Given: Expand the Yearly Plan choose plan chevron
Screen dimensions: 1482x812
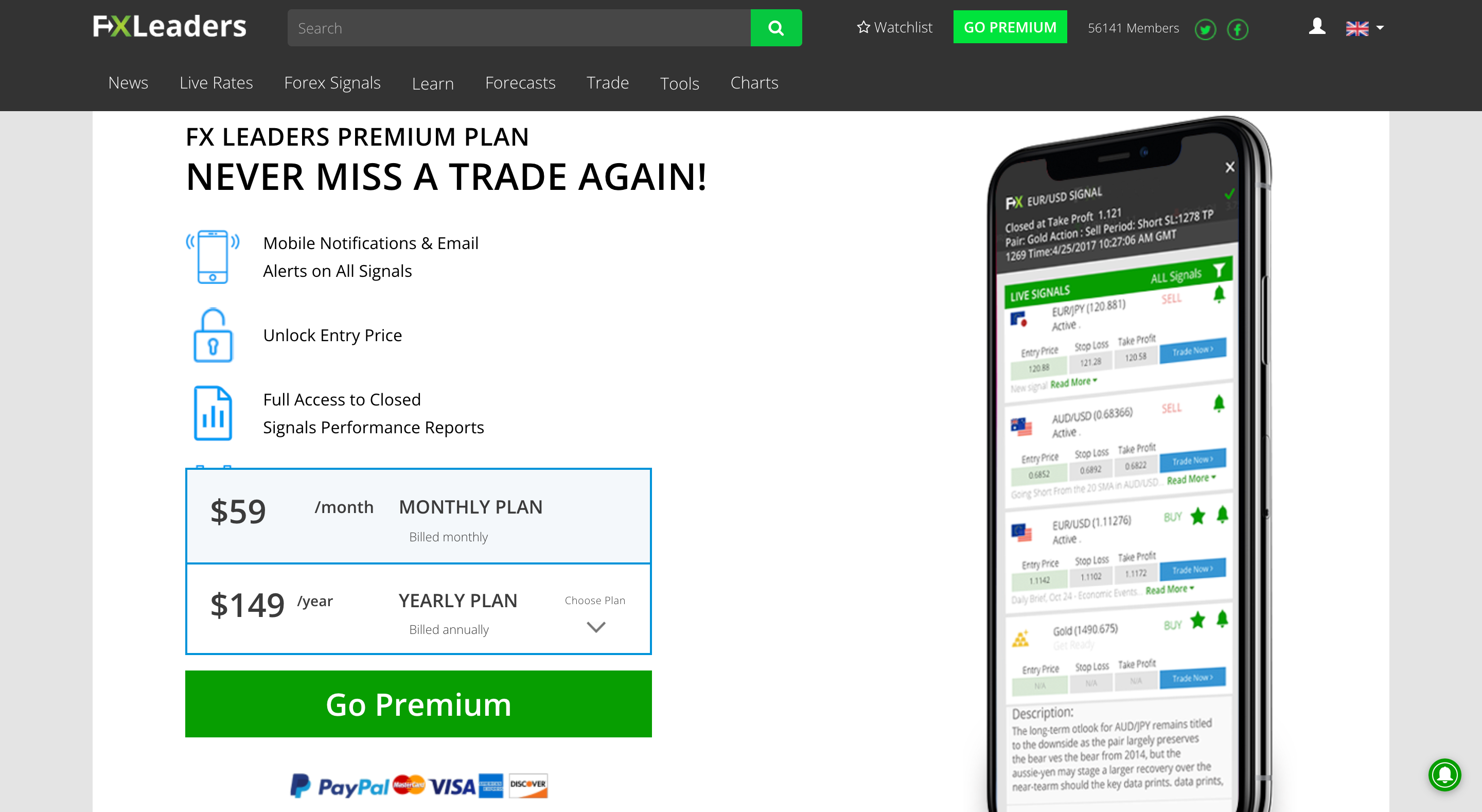Looking at the screenshot, I should click(594, 628).
